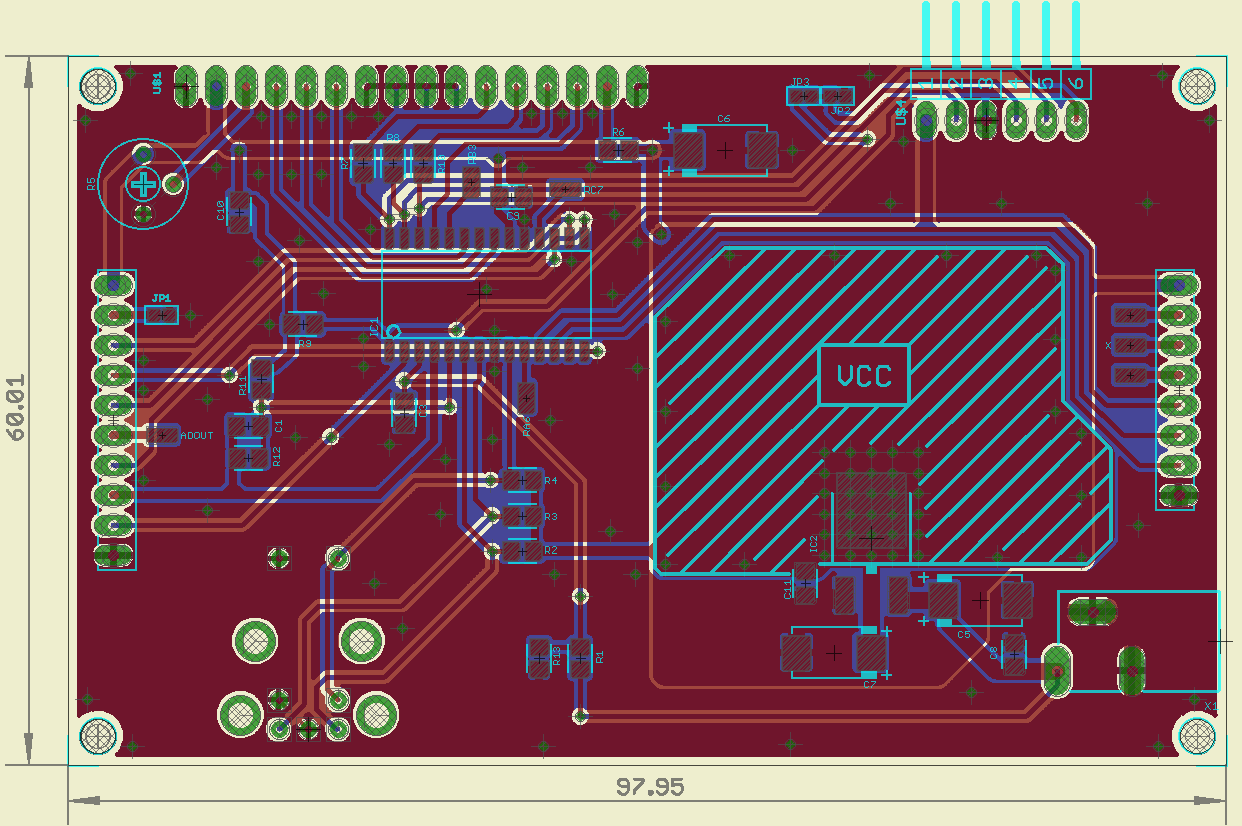Click resistor R9 left of IC1

tap(303, 324)
